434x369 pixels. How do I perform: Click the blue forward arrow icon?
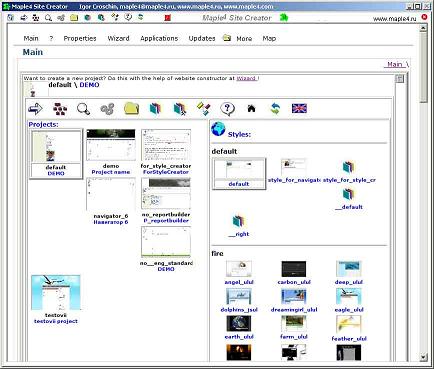click(35, 109)
